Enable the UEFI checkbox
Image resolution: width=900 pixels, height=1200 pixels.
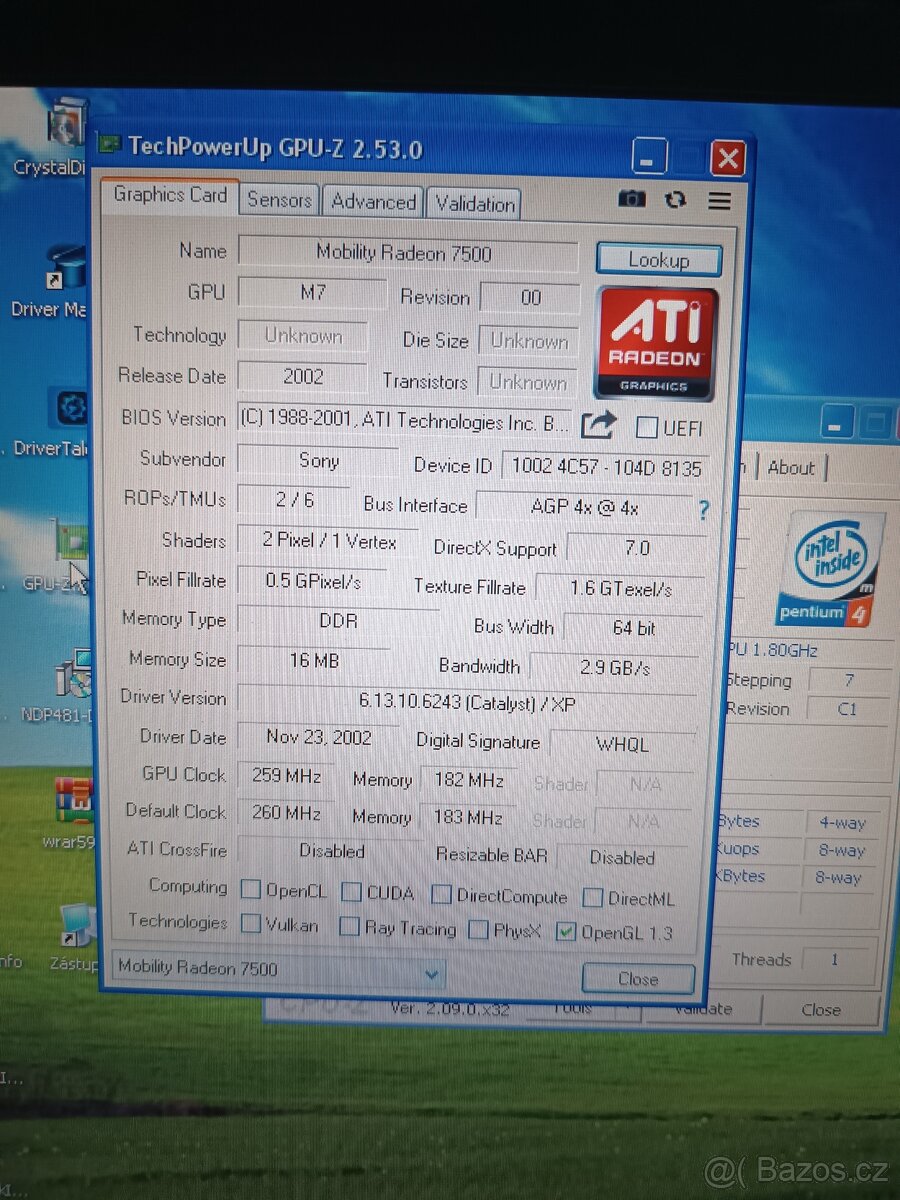646,428
